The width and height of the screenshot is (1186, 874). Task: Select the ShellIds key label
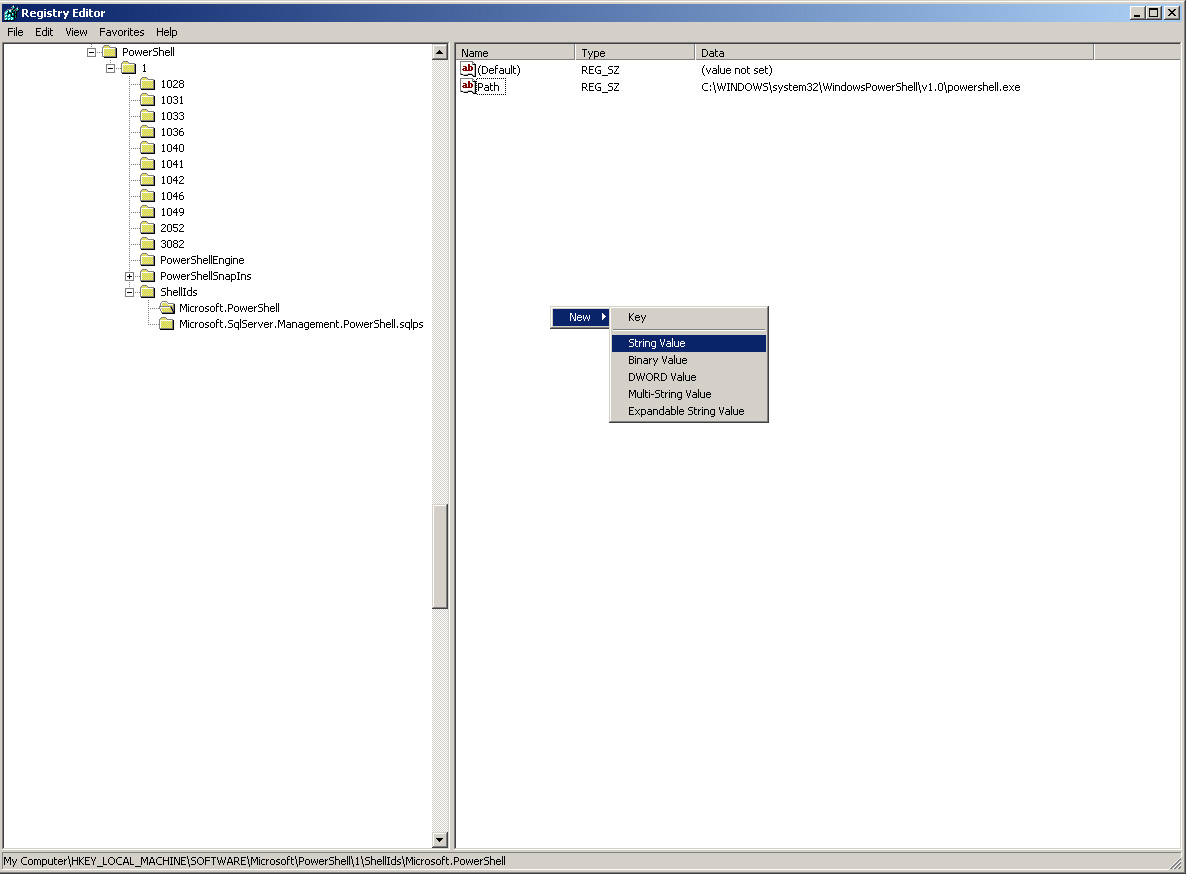point(179,292)
